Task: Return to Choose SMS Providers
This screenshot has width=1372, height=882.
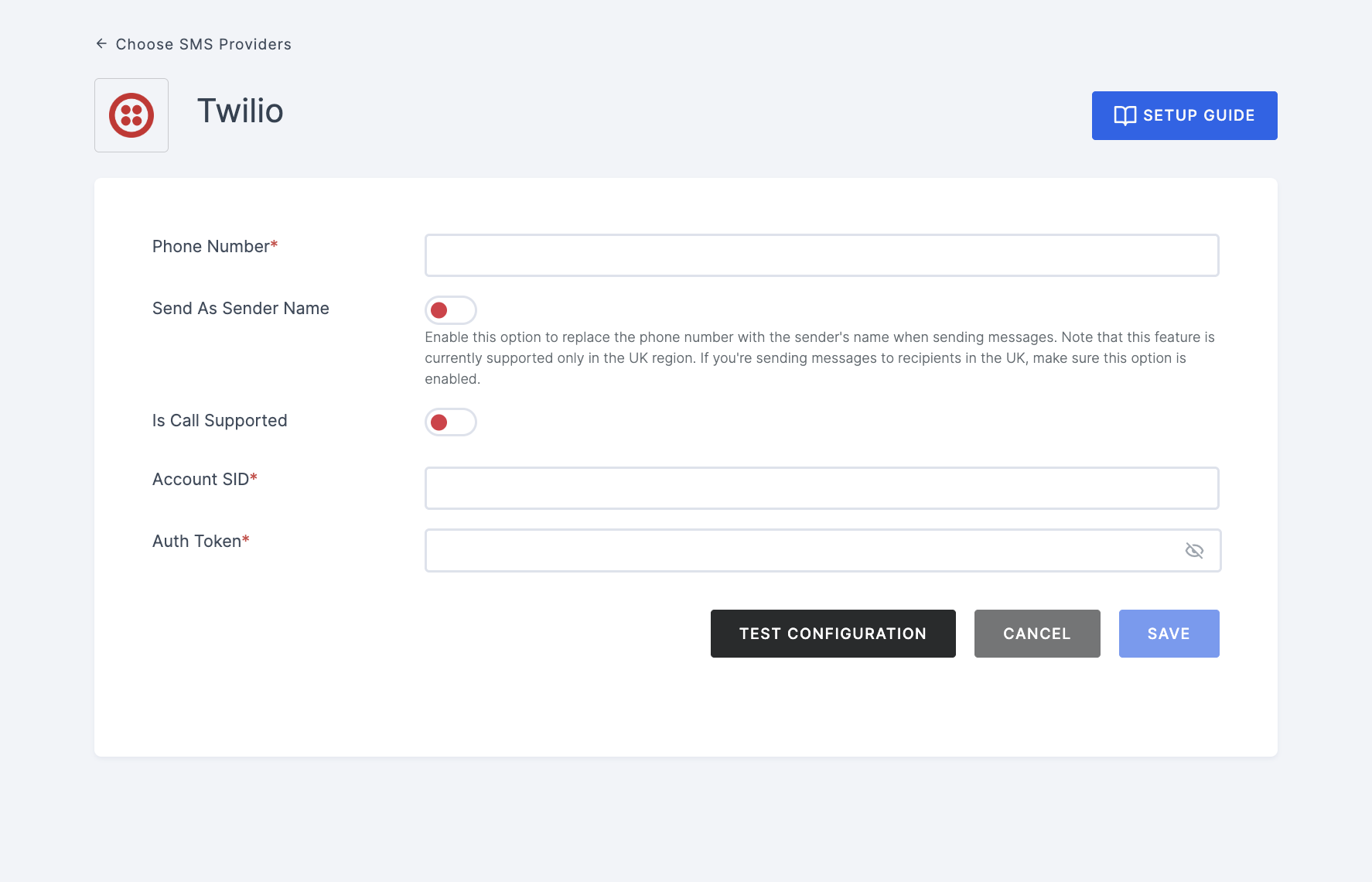Action: (x=203, y=44)
